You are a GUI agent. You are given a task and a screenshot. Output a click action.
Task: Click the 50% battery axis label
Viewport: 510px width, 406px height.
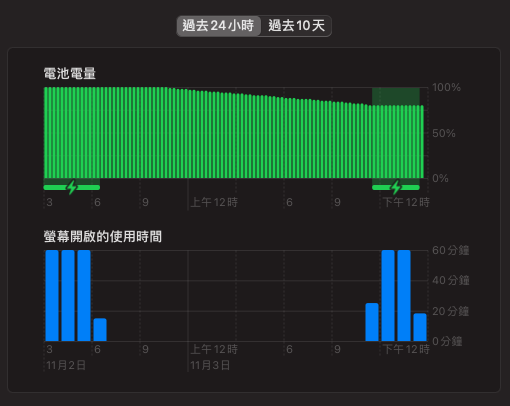pyautogui.click(x=444, y=133)
